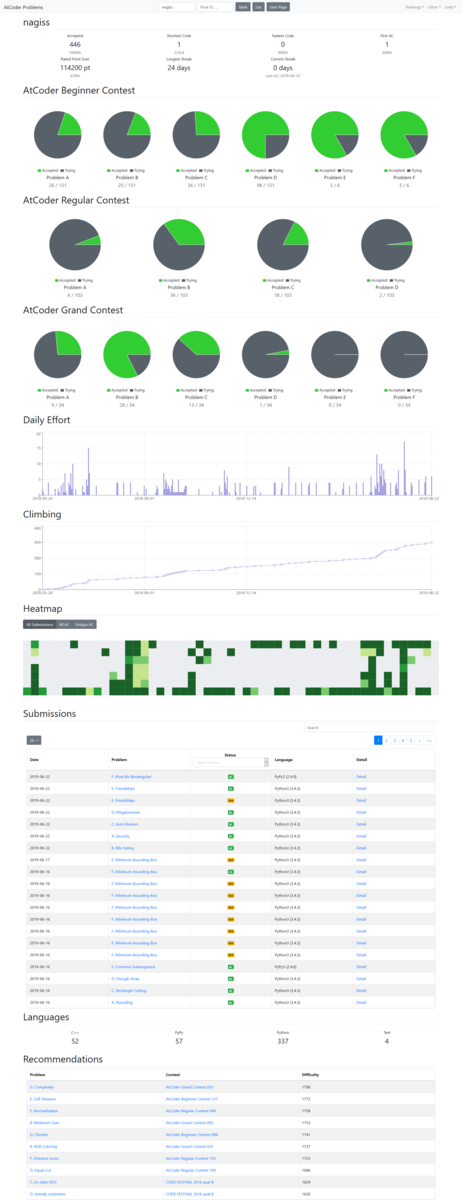
Task: Toggle Accepted legend under Regular Contest Problem B
Action: [x=169, y=280]
